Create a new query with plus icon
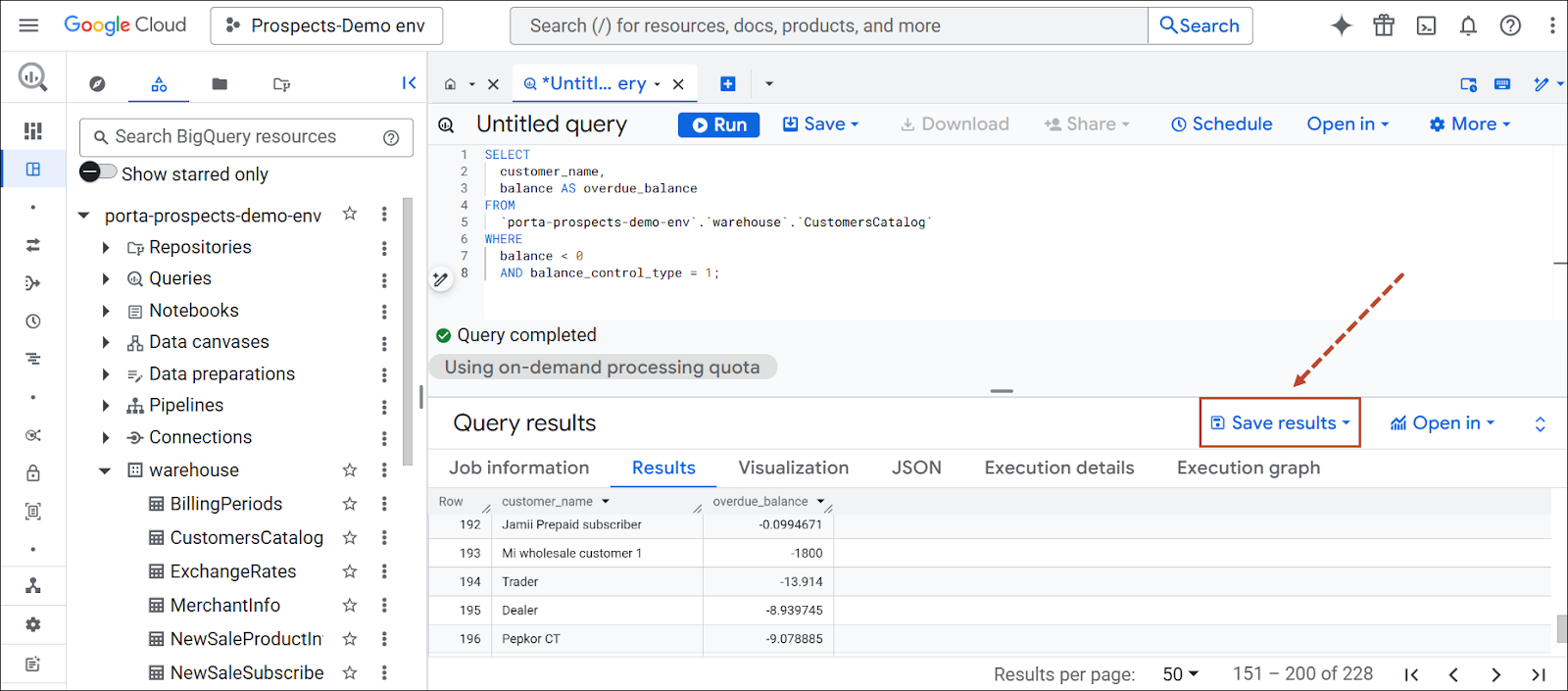This screenshot has width=1568, height=691. [x=728, y=84]
